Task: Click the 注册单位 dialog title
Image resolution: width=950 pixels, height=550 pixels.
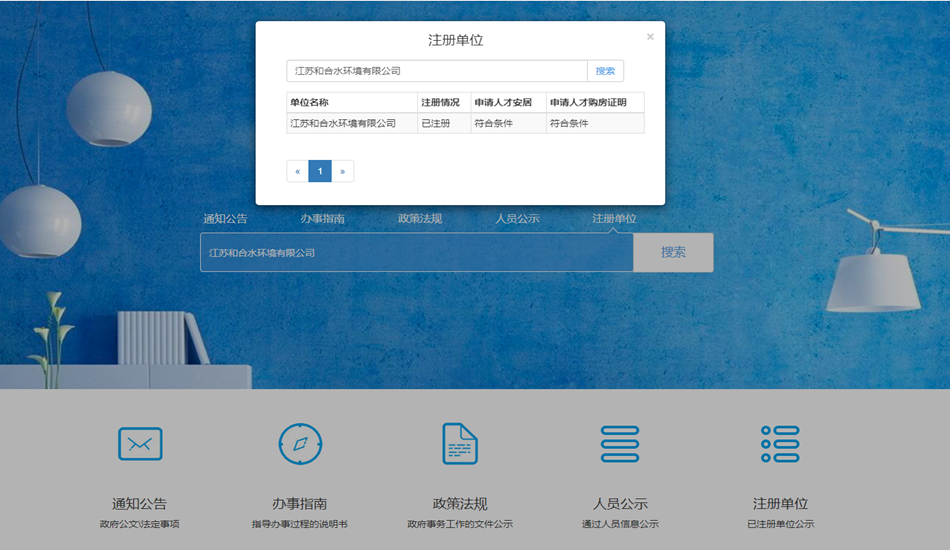Action: (x=456, y=40)
